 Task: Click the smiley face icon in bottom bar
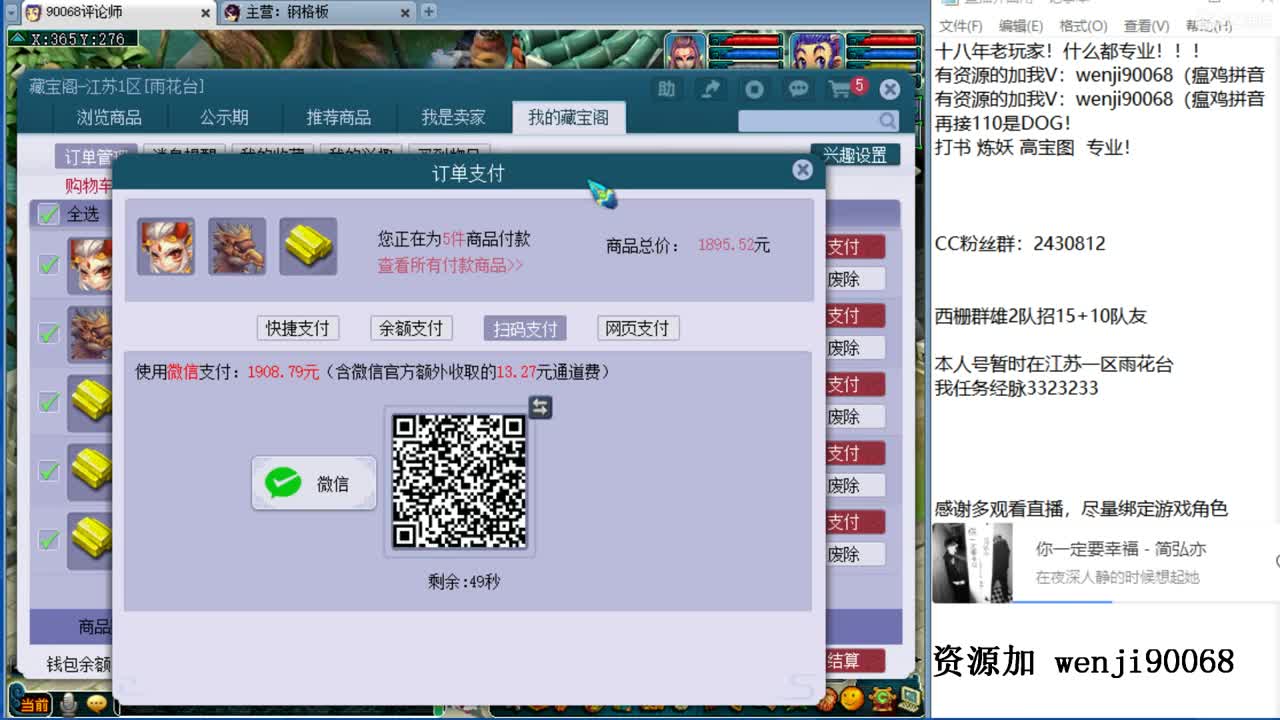[x=852, y=698]
